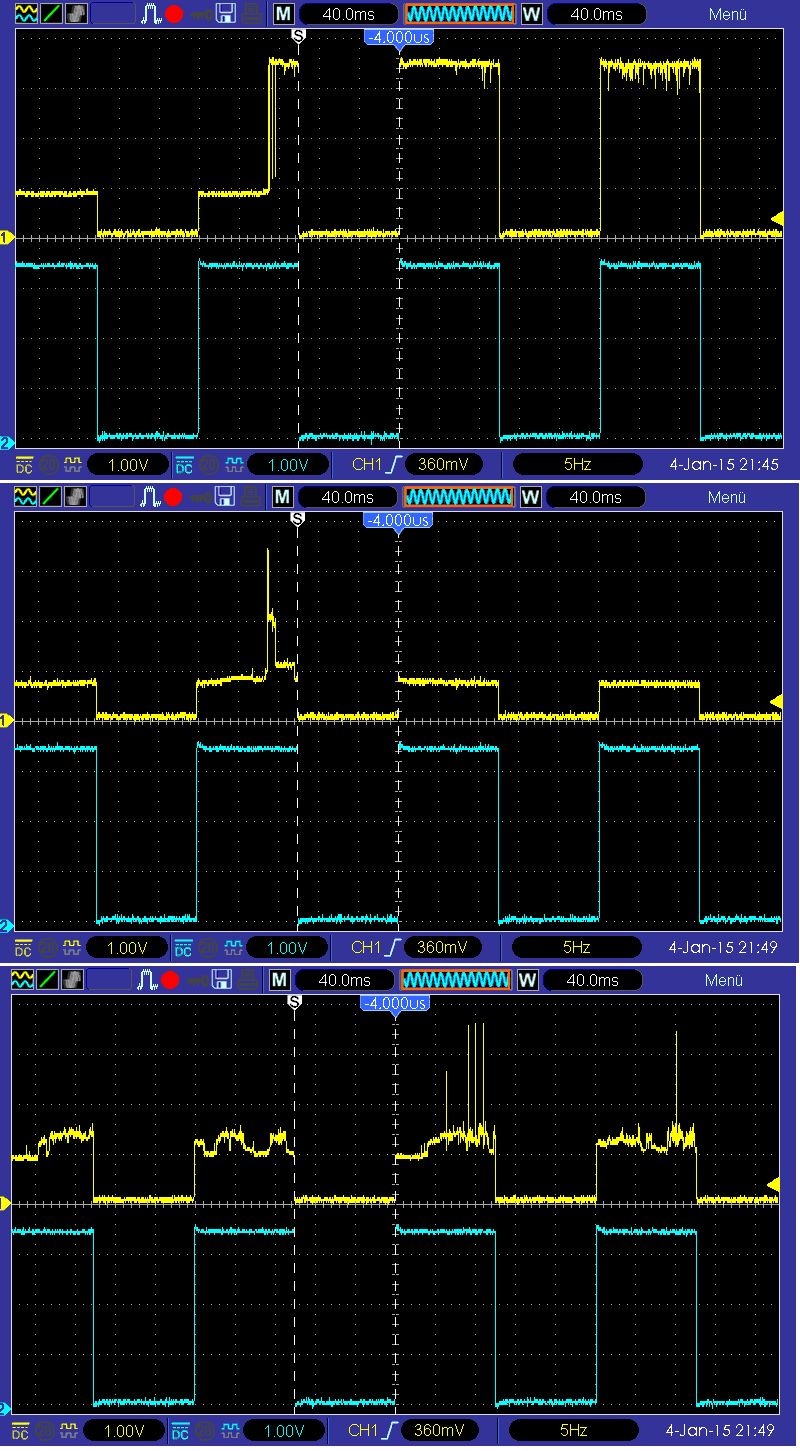Click the S trigger position marker in bottom capture

click(x=294, y=1001)
